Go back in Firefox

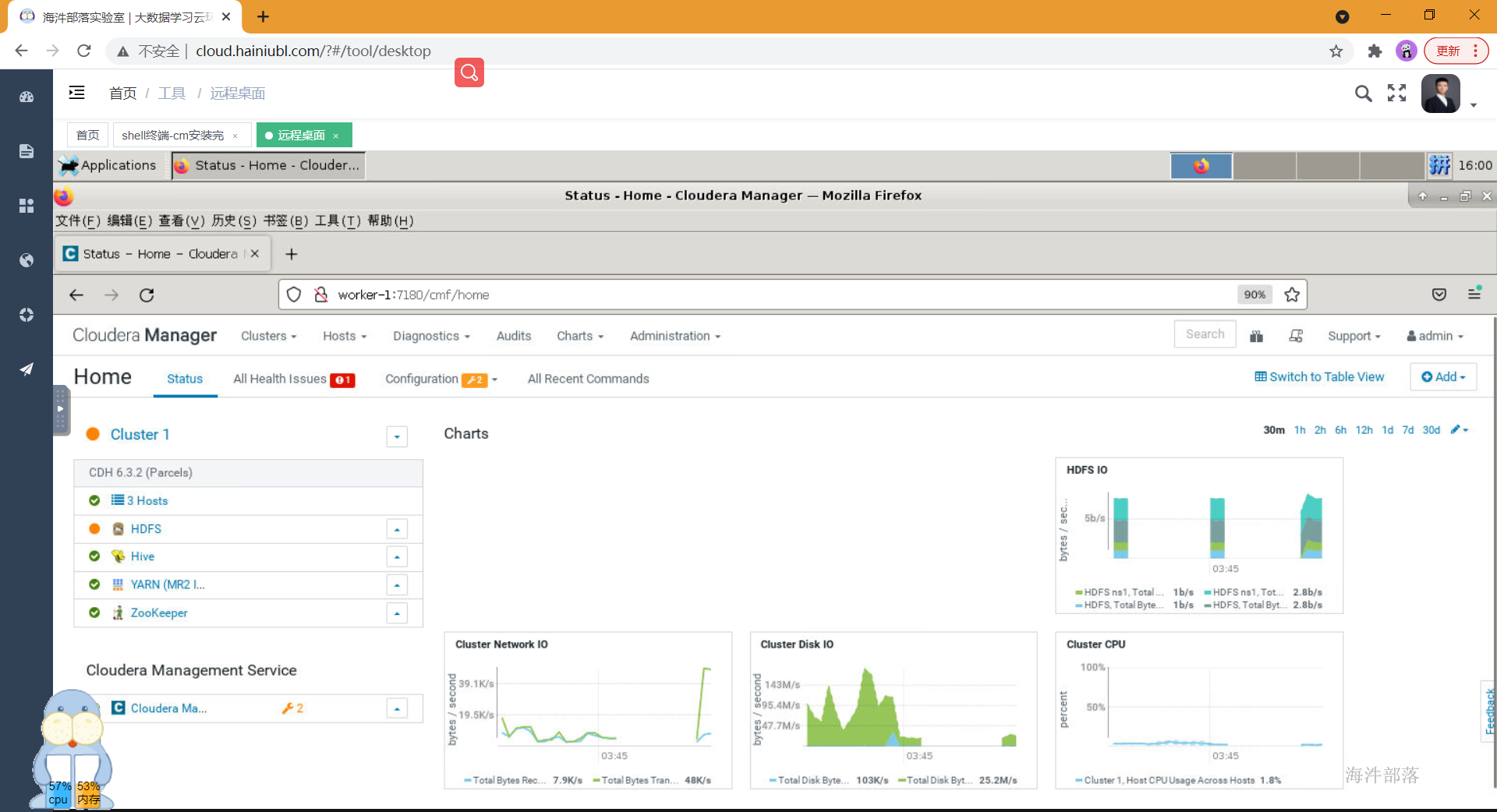pyautogui.click(x=76, y=295)
